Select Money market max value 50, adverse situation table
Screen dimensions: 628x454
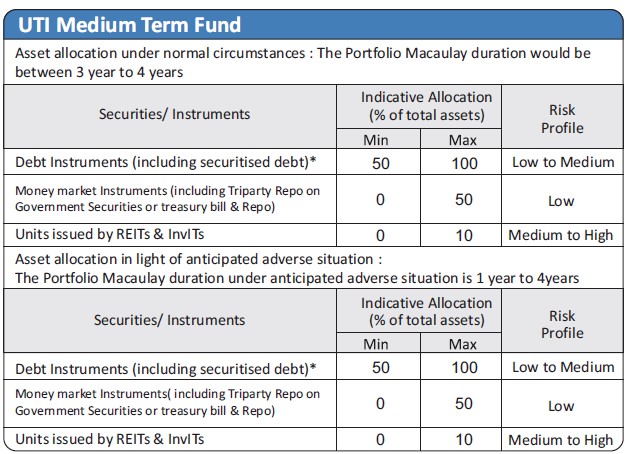tap(464, 404)
